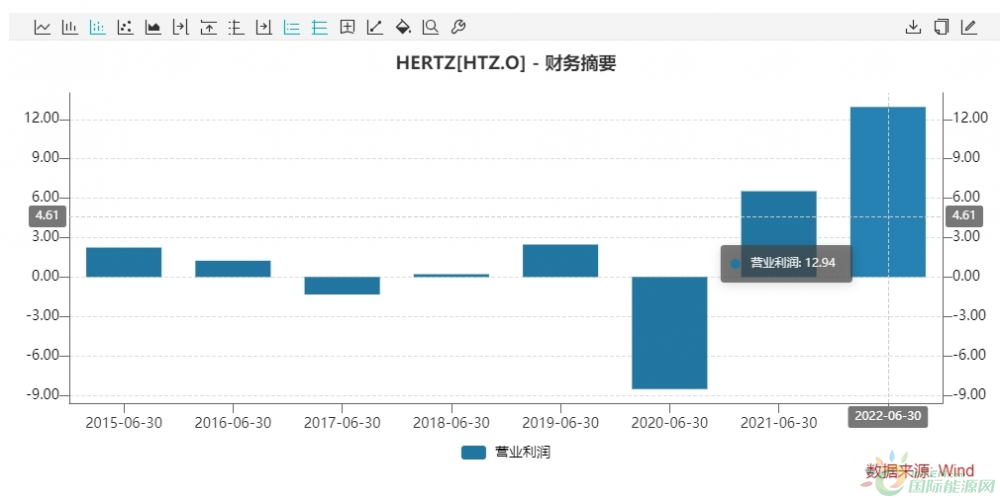Click the x-axis label 2017-06-30
This screenshot has width=1000, height=501.
tap(342, 423)
